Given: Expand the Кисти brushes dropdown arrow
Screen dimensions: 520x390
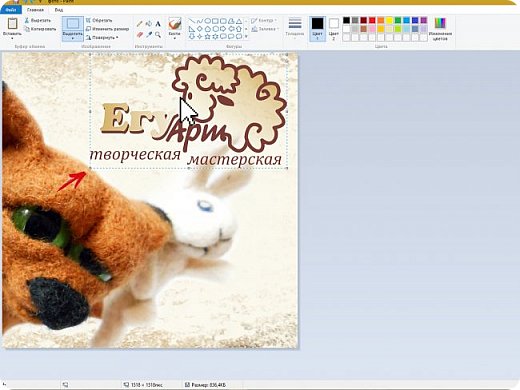Looking at the screenshot, I should [x=175, y=38].
